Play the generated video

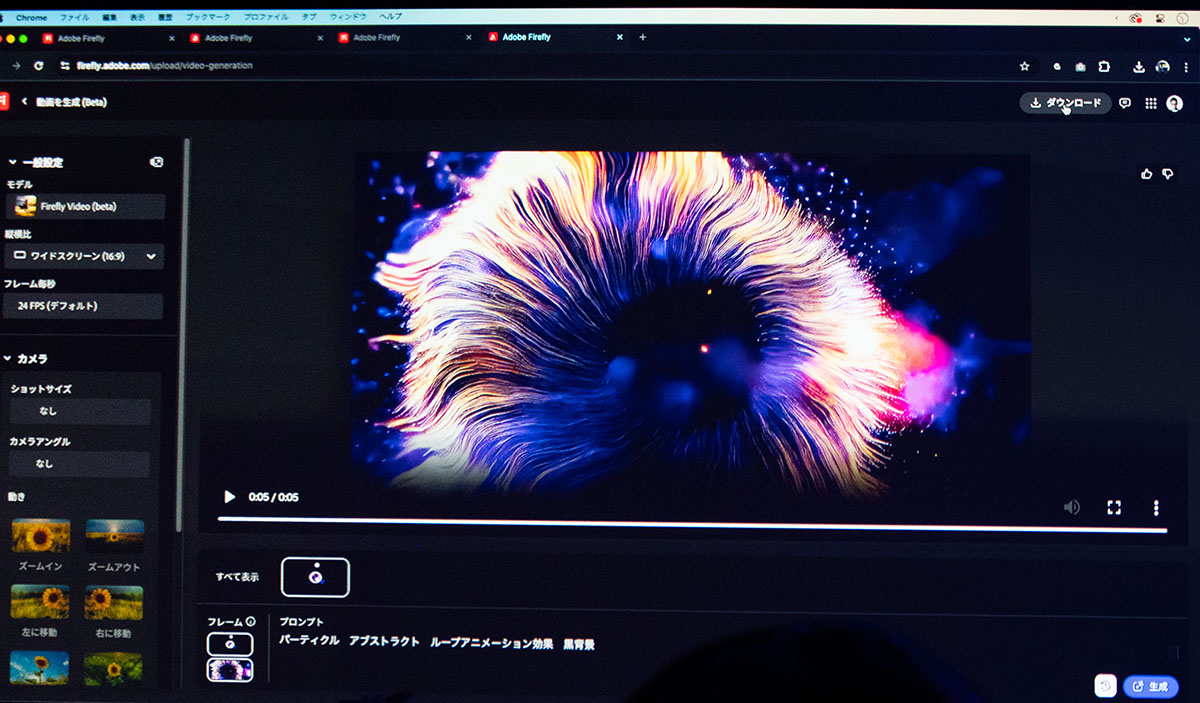click(x=229, y=497)
